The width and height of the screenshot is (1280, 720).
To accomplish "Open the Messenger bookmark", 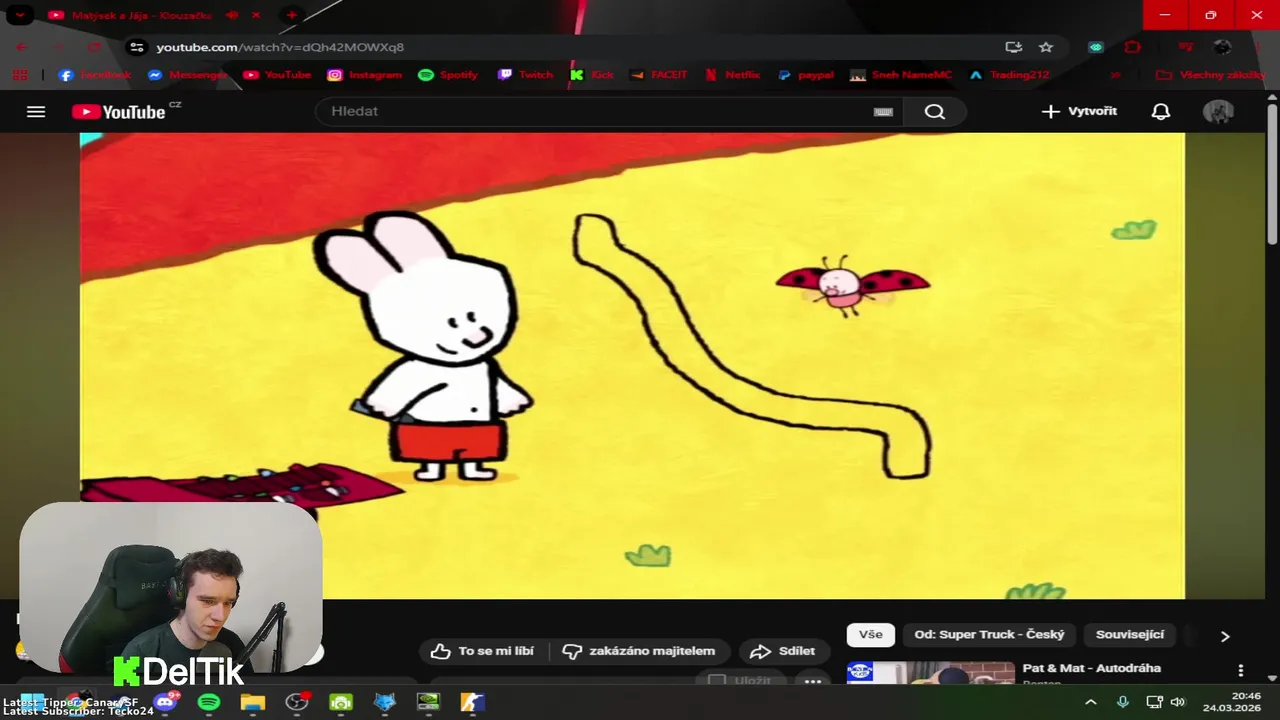I will (x=187, y=75).
